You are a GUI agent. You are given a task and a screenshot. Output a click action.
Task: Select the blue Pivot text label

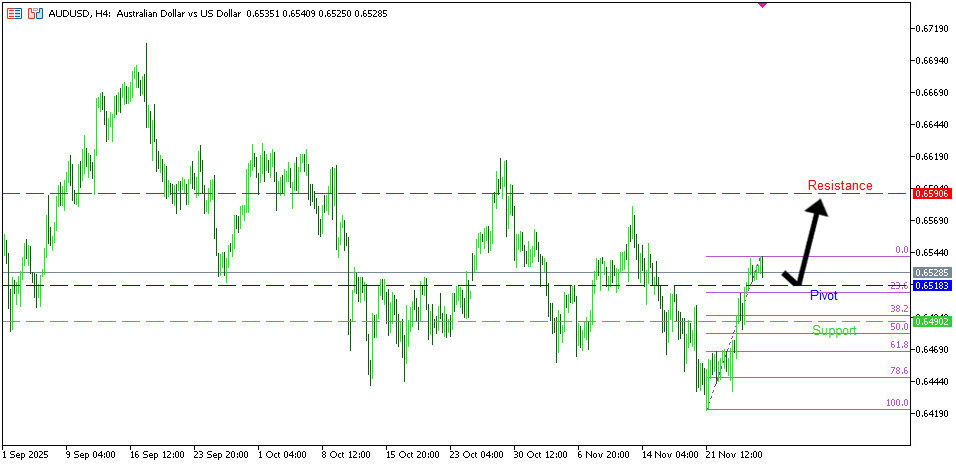(x=823, y=296)
